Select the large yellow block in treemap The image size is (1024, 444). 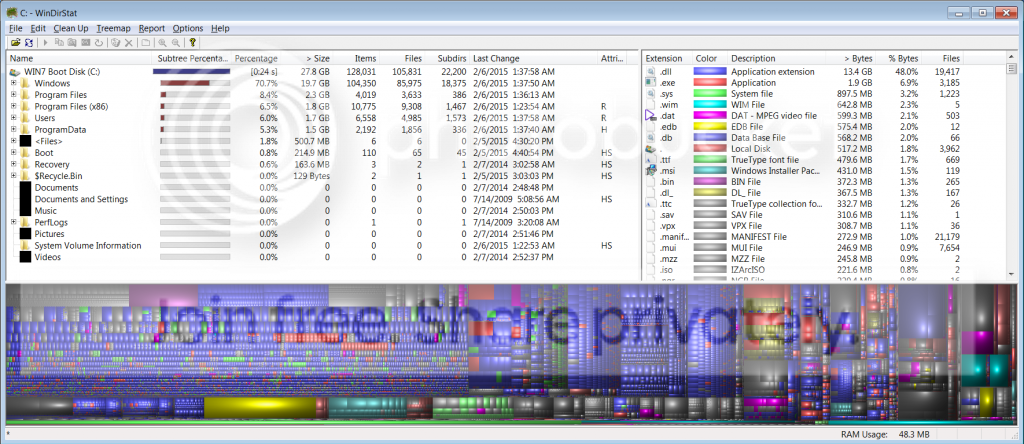[259, 407]
